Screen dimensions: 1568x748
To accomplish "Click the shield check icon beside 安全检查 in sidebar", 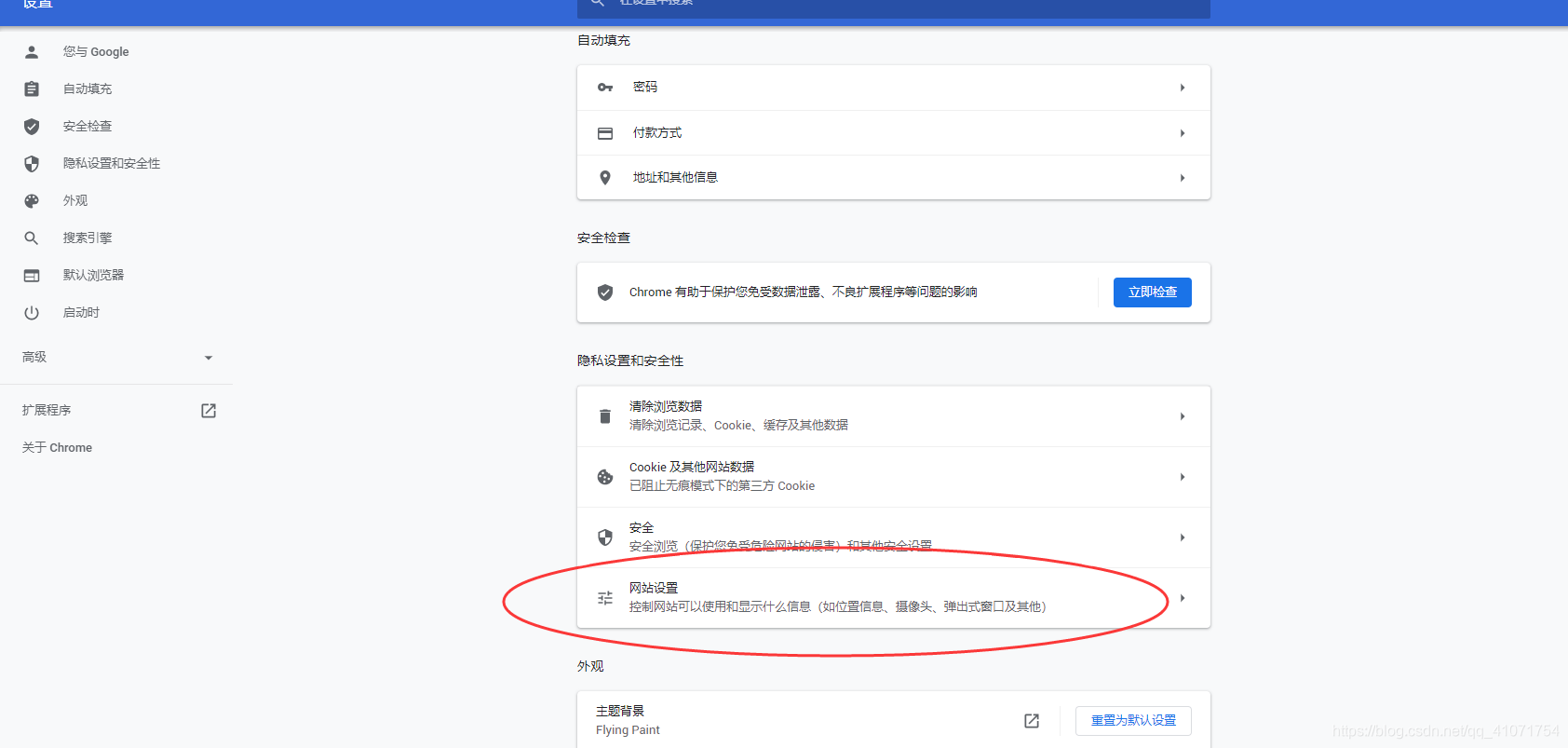I will coord(32,127).
